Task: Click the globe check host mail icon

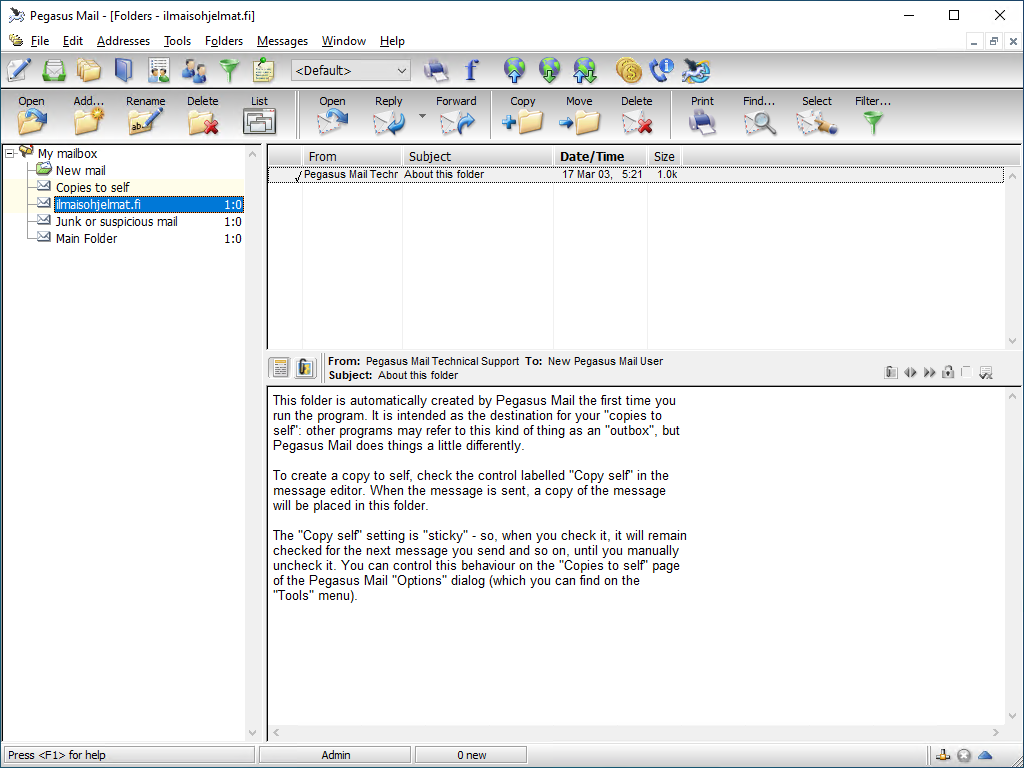Action: (550, 70)
